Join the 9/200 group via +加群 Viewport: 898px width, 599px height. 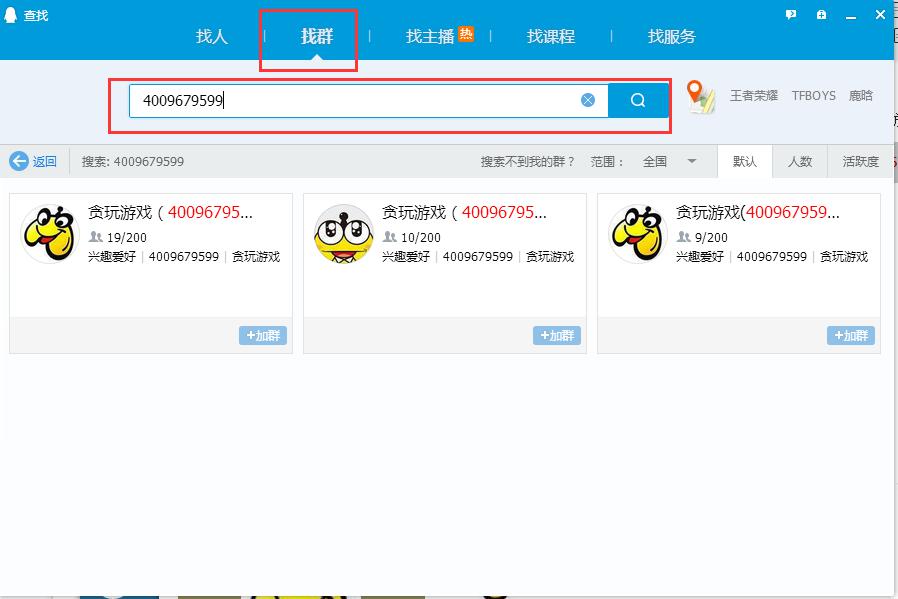click(x=850, y=336)
